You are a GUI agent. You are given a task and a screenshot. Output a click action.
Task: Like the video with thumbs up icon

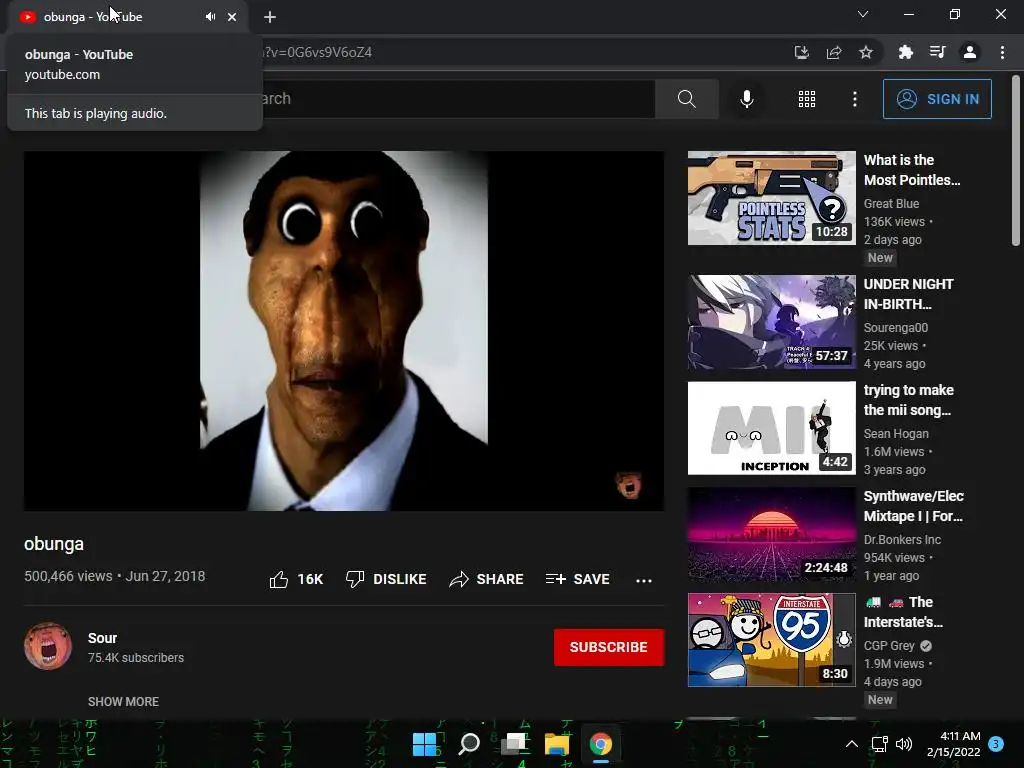click(x=279, y=579)
